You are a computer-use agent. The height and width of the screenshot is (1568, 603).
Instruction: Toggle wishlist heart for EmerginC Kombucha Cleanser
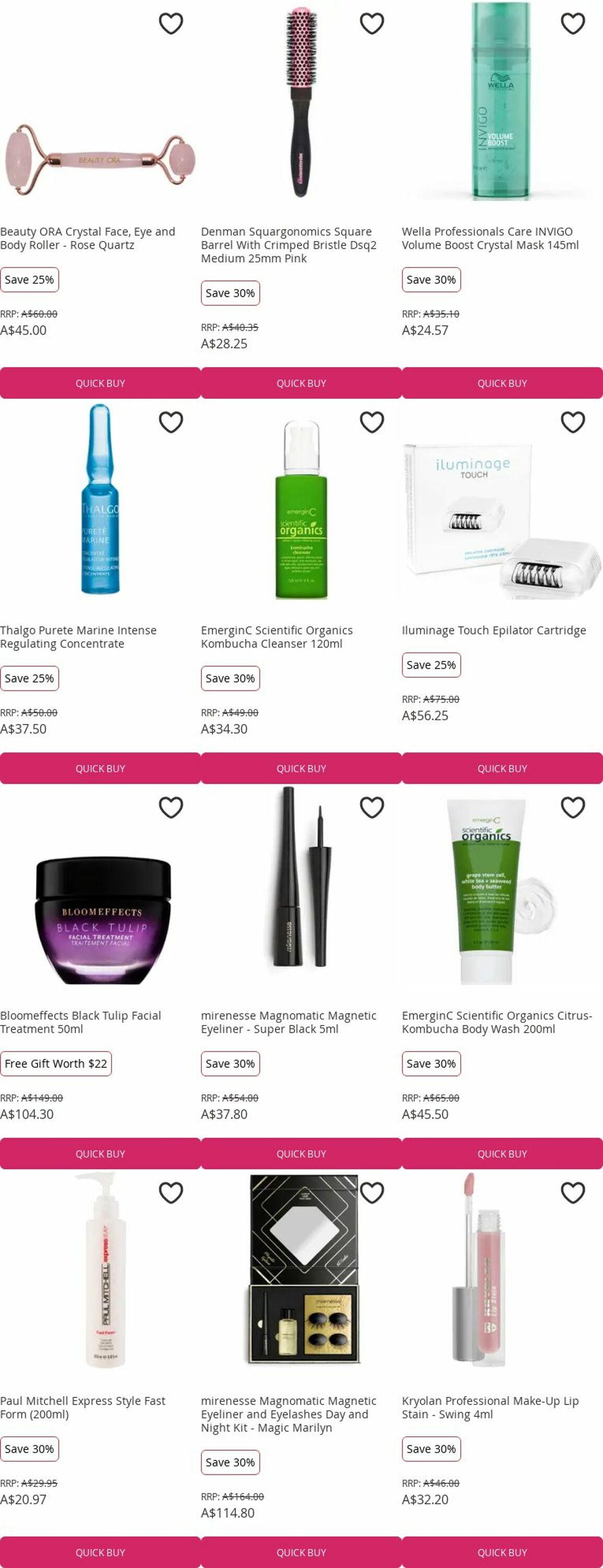tap(371, 422)
